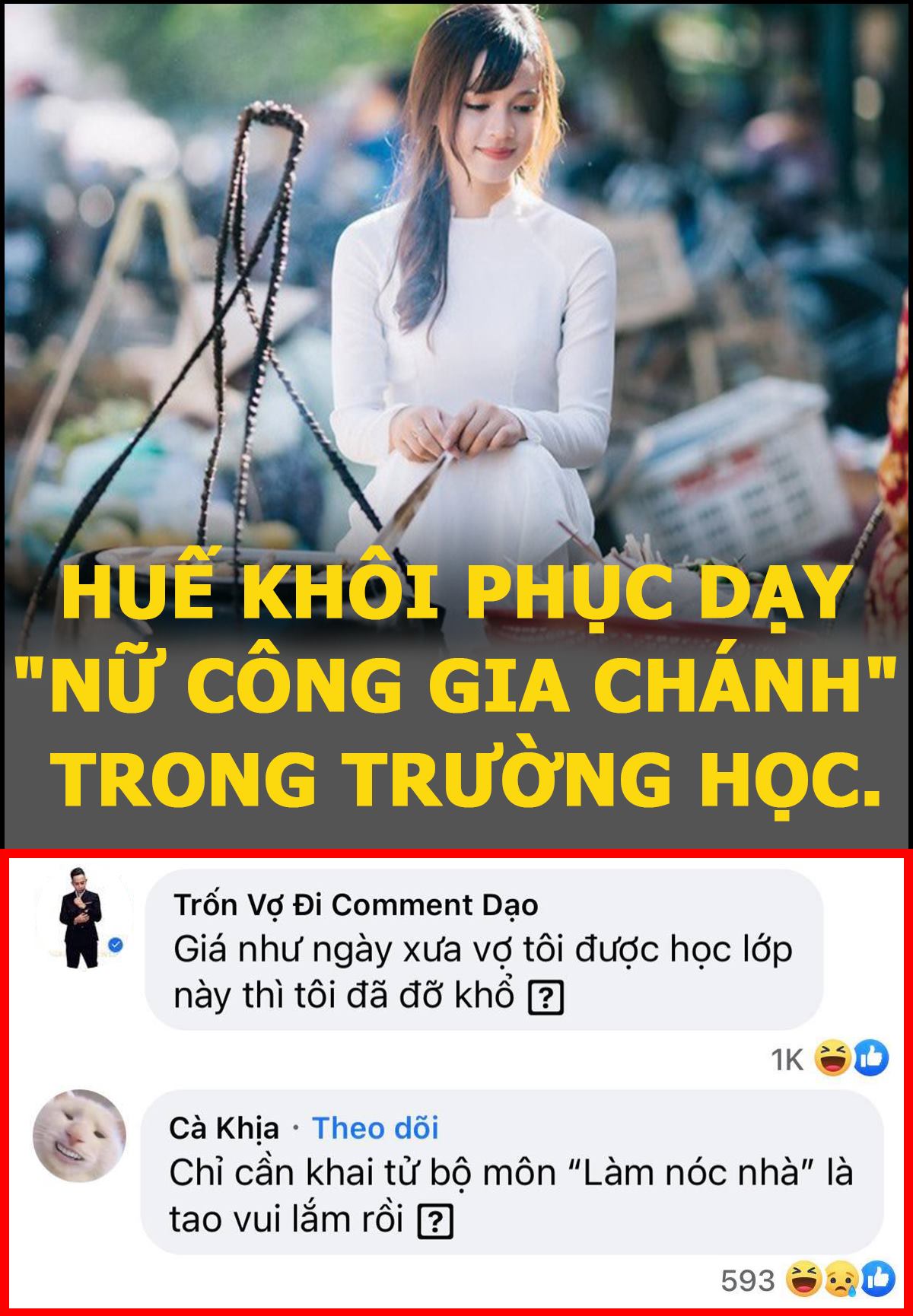View the 1K reaction count
Image resolution: width=913 pixels, height=1316 pixels.
point(787,1060)
